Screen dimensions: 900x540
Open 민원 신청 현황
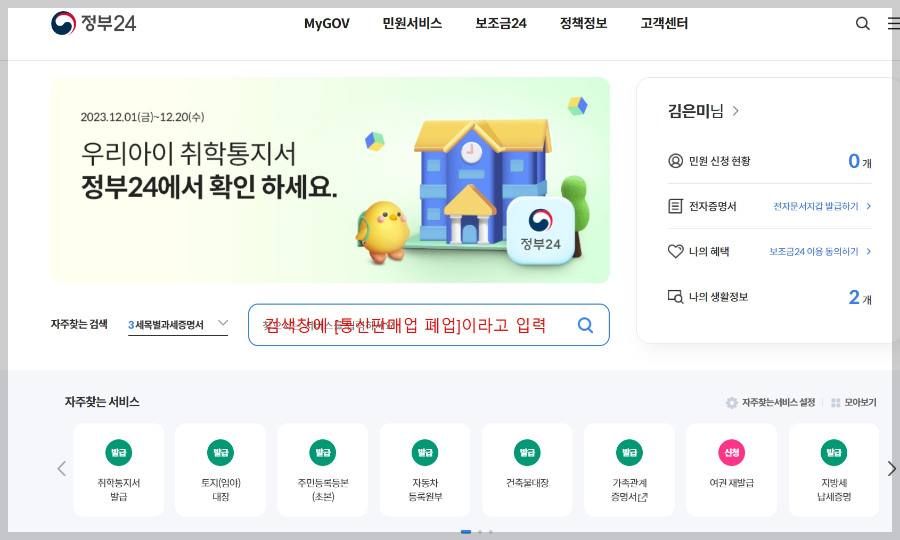(719, 161)
